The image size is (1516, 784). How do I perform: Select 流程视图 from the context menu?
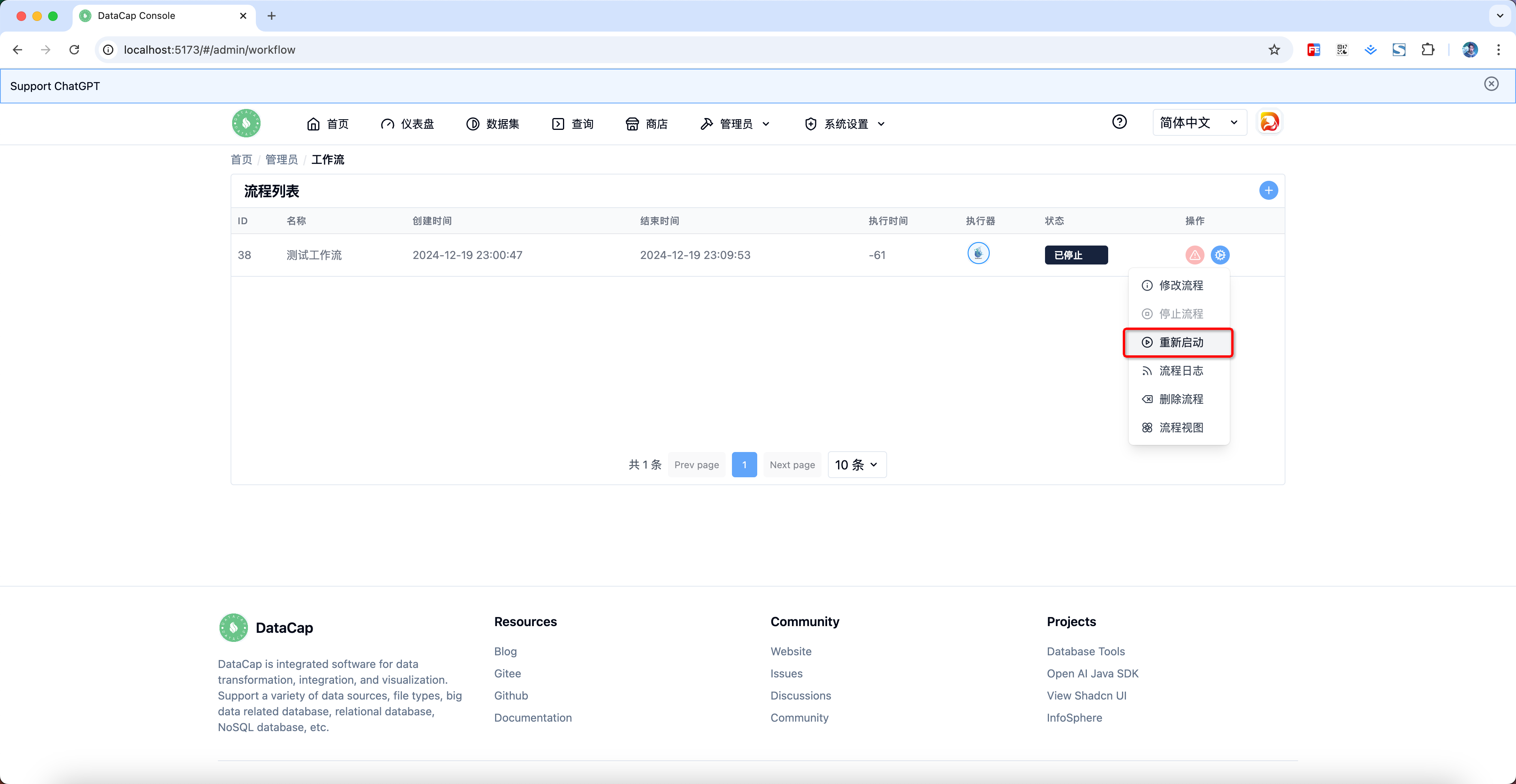tap(1178, 427)
